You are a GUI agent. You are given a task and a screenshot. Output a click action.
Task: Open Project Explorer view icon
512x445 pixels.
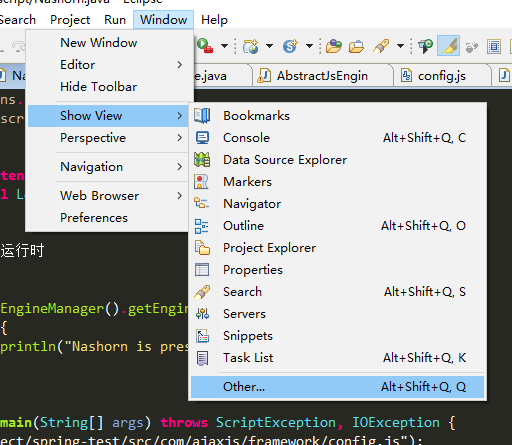[x=202, y=248]
